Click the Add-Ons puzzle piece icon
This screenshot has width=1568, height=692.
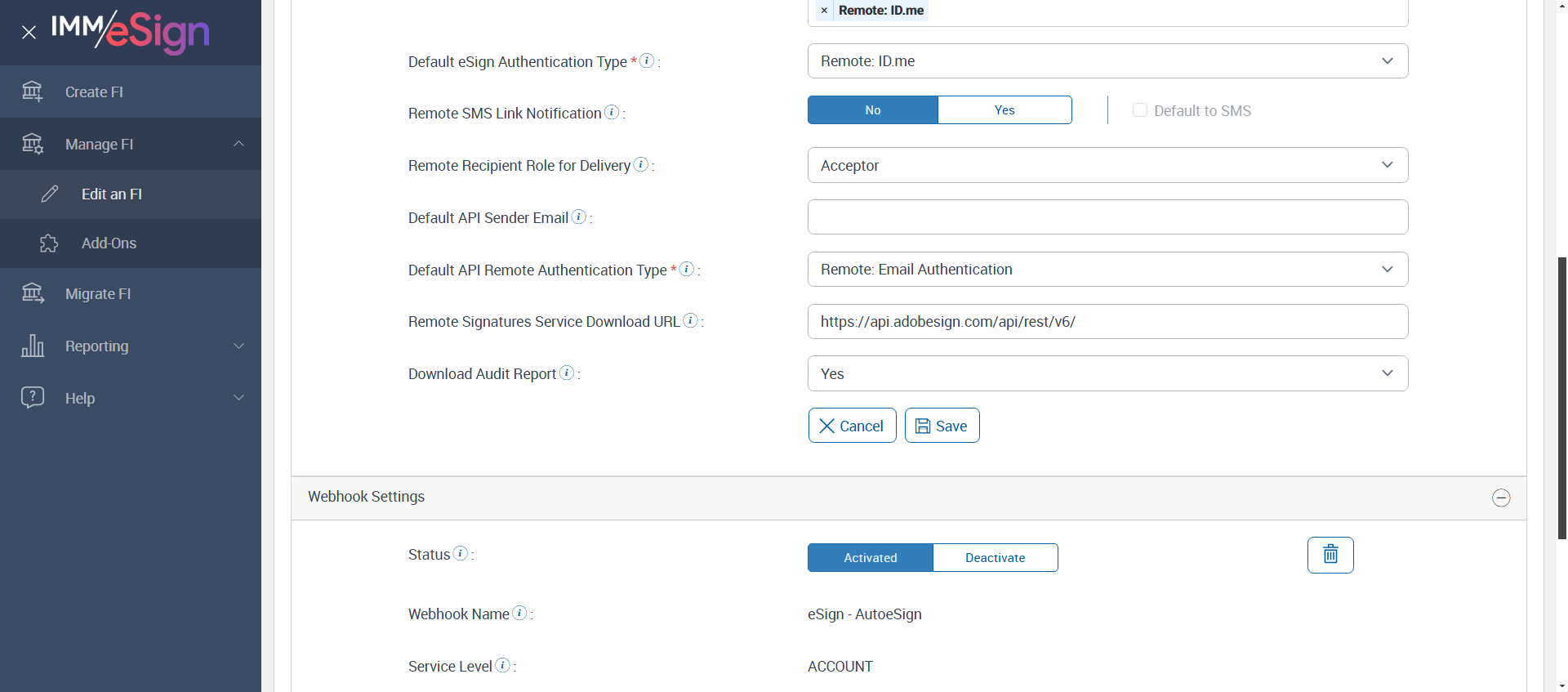click(49, 243)
